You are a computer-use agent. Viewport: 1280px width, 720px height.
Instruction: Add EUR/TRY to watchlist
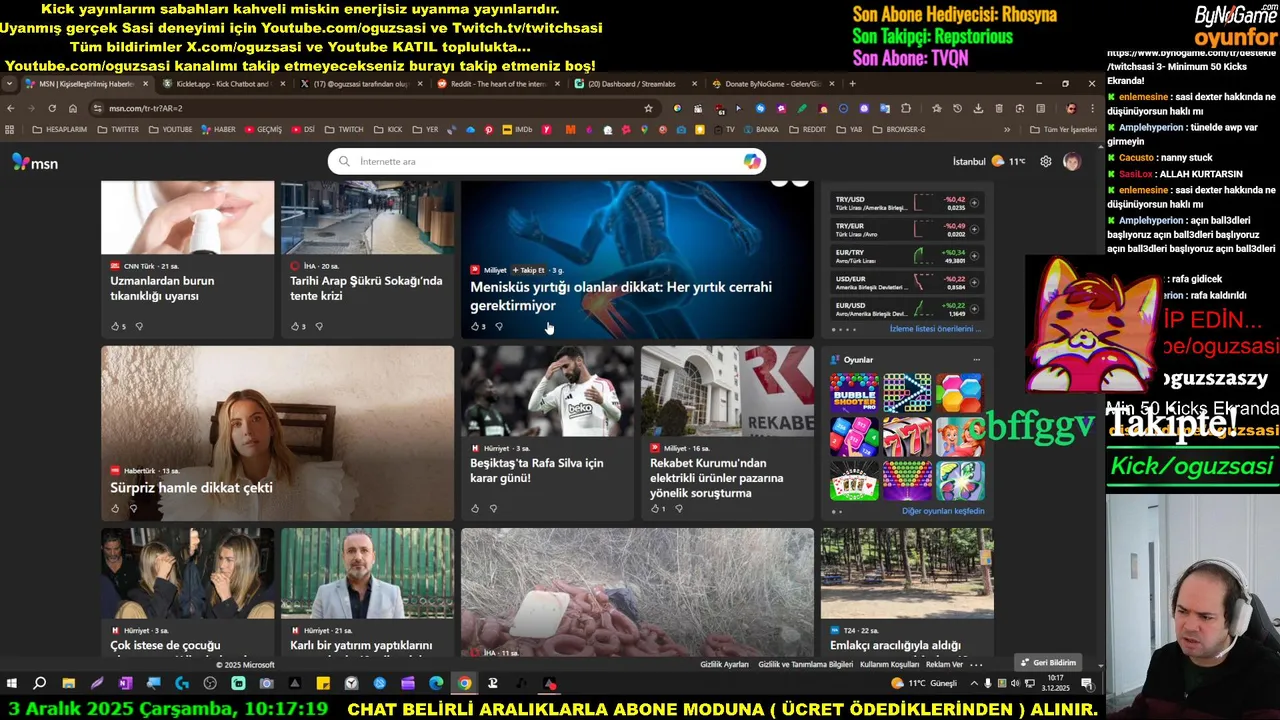click(x=974, y=257)
